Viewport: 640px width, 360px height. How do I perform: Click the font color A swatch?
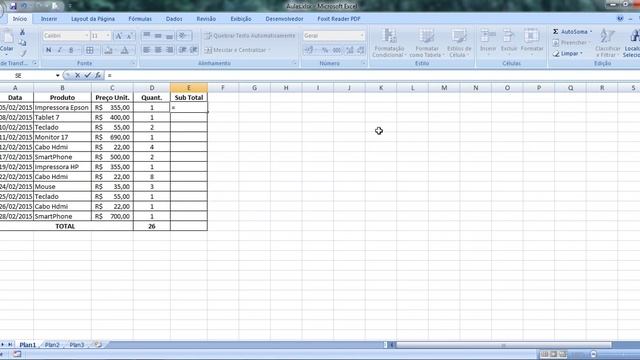[124, 50]
